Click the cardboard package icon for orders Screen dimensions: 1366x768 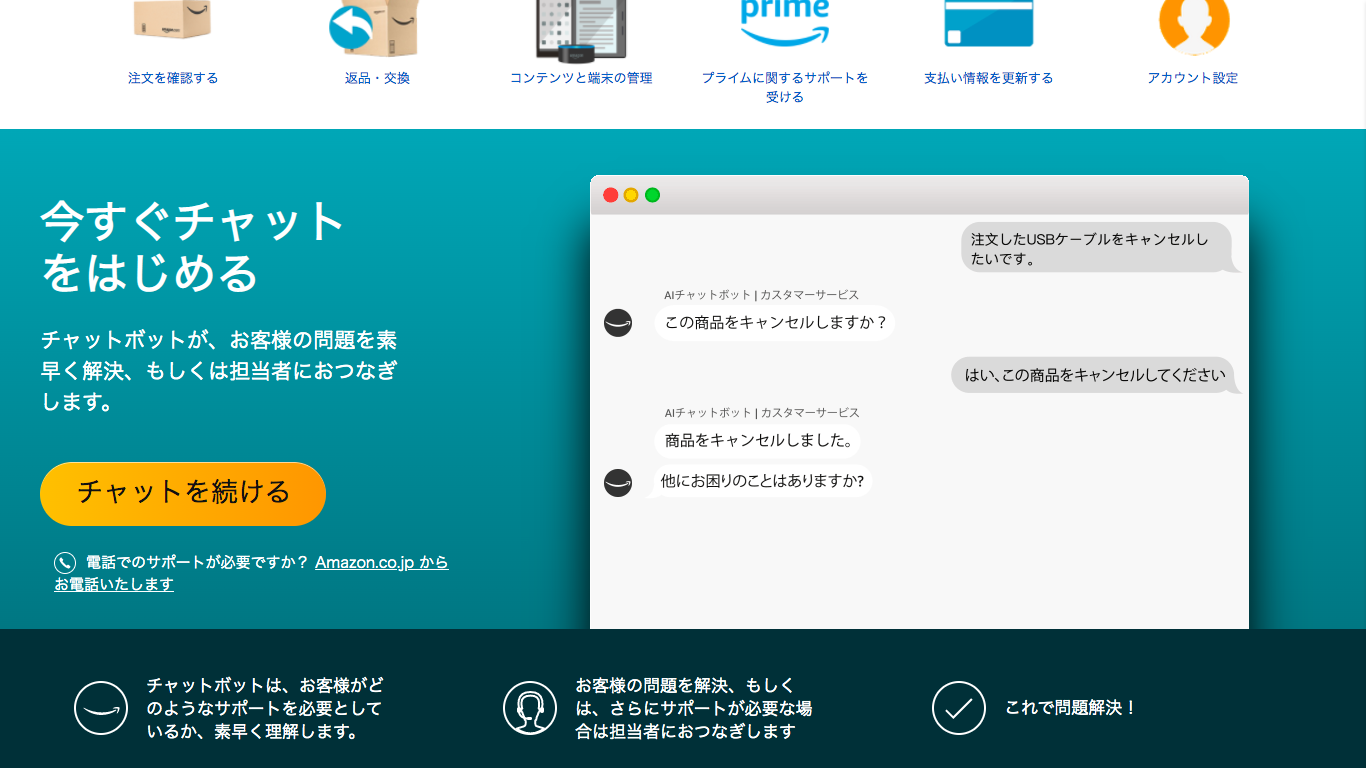click(x=172, y=22)
